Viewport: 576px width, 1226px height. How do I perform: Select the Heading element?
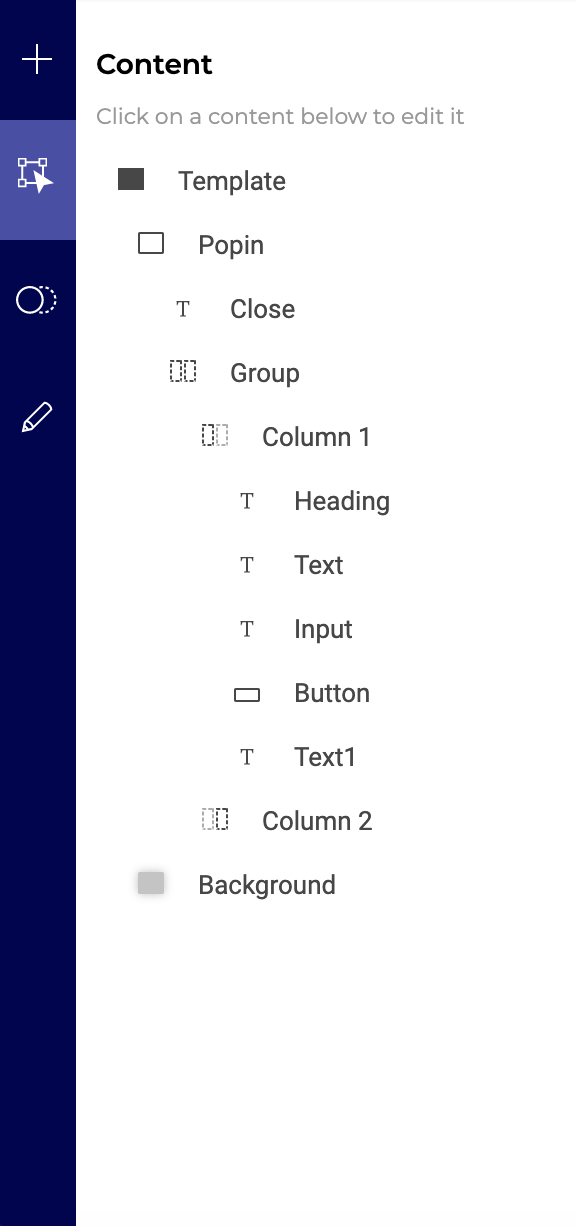point(342,501)
